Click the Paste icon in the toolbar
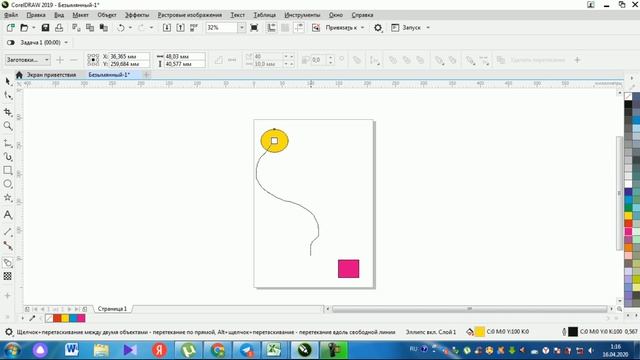 coord(104,27)
